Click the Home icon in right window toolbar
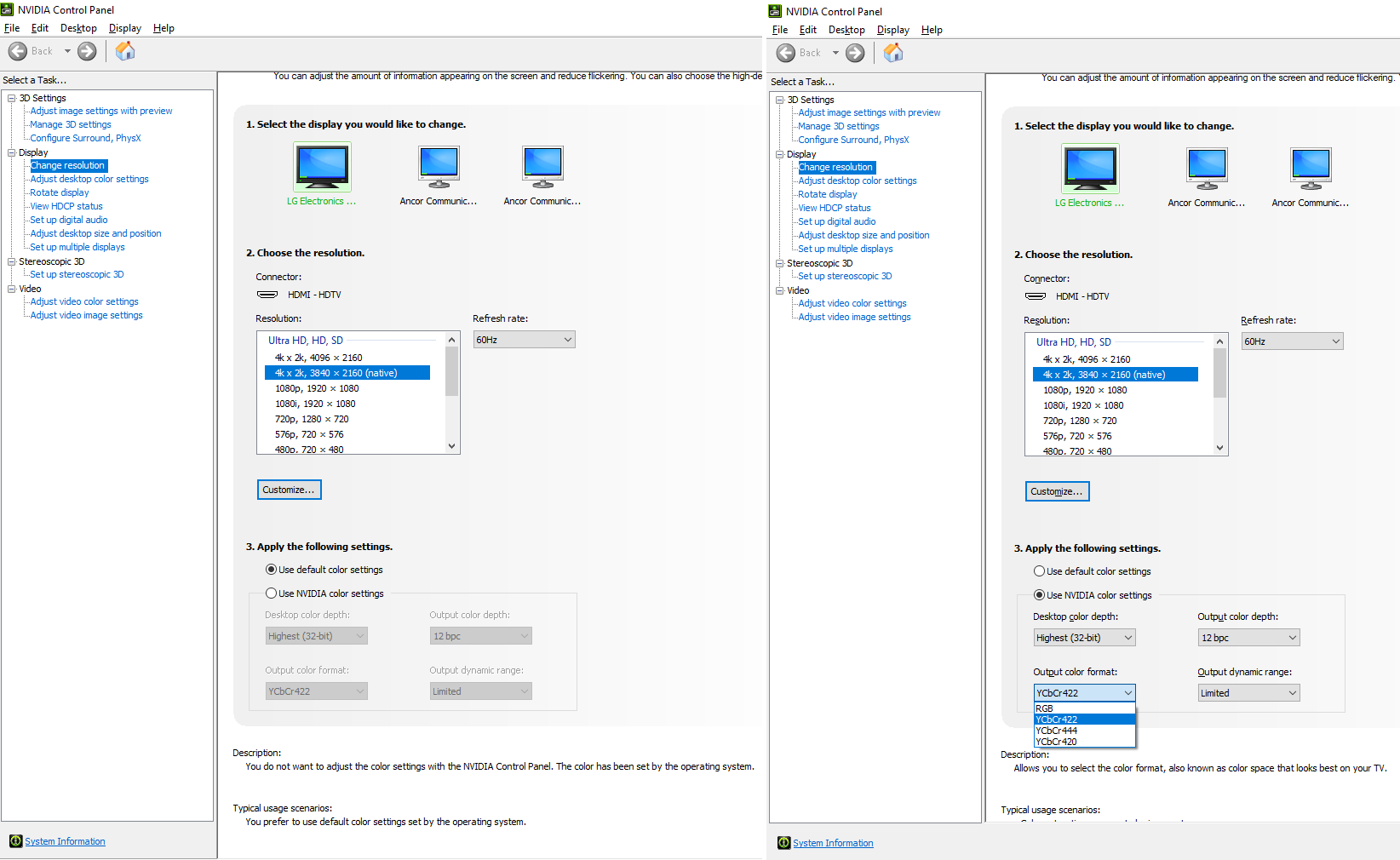The width and height of the screenshot is (1400, 860). 893,53
